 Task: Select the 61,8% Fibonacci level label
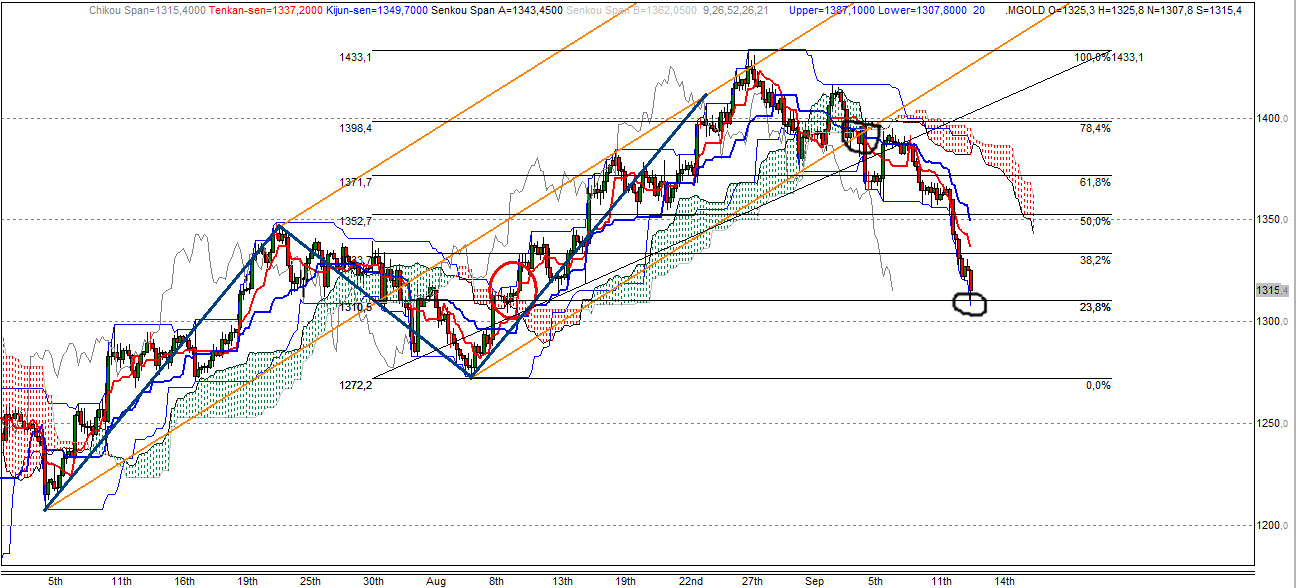pyautogui.click(x=1094, y=182)
